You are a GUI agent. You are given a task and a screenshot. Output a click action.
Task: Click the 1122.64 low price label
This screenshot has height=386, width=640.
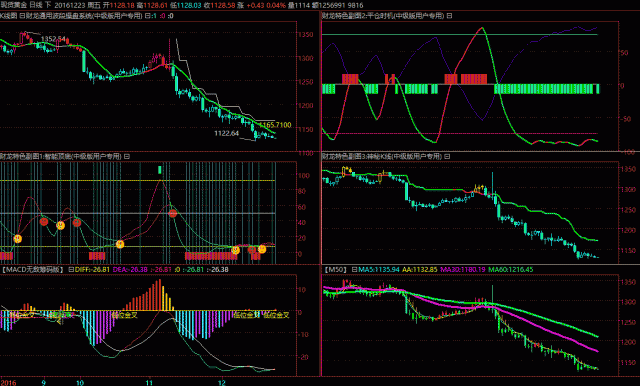[x=227, y=133]
